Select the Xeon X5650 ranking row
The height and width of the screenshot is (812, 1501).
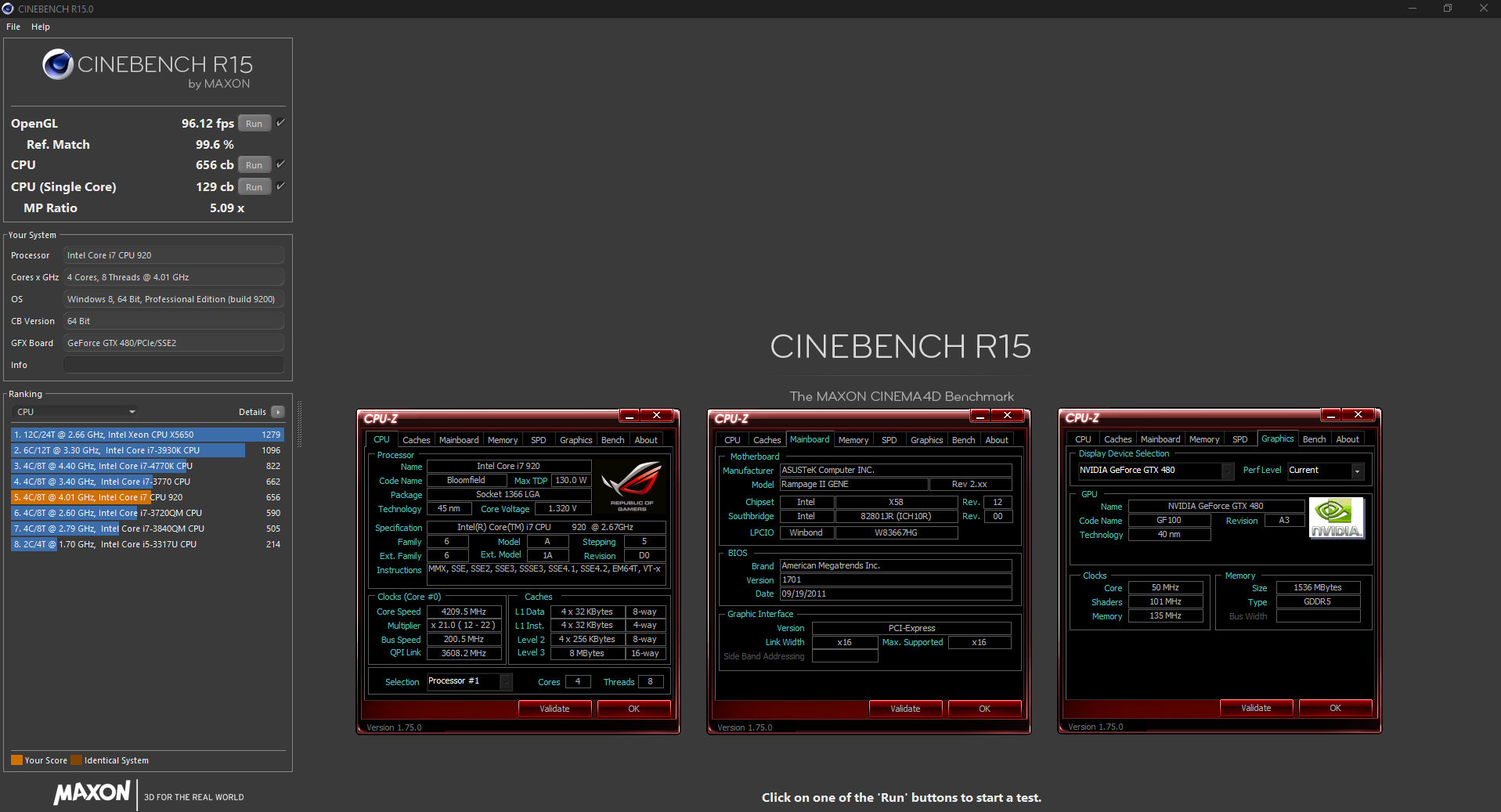[147, 435]
